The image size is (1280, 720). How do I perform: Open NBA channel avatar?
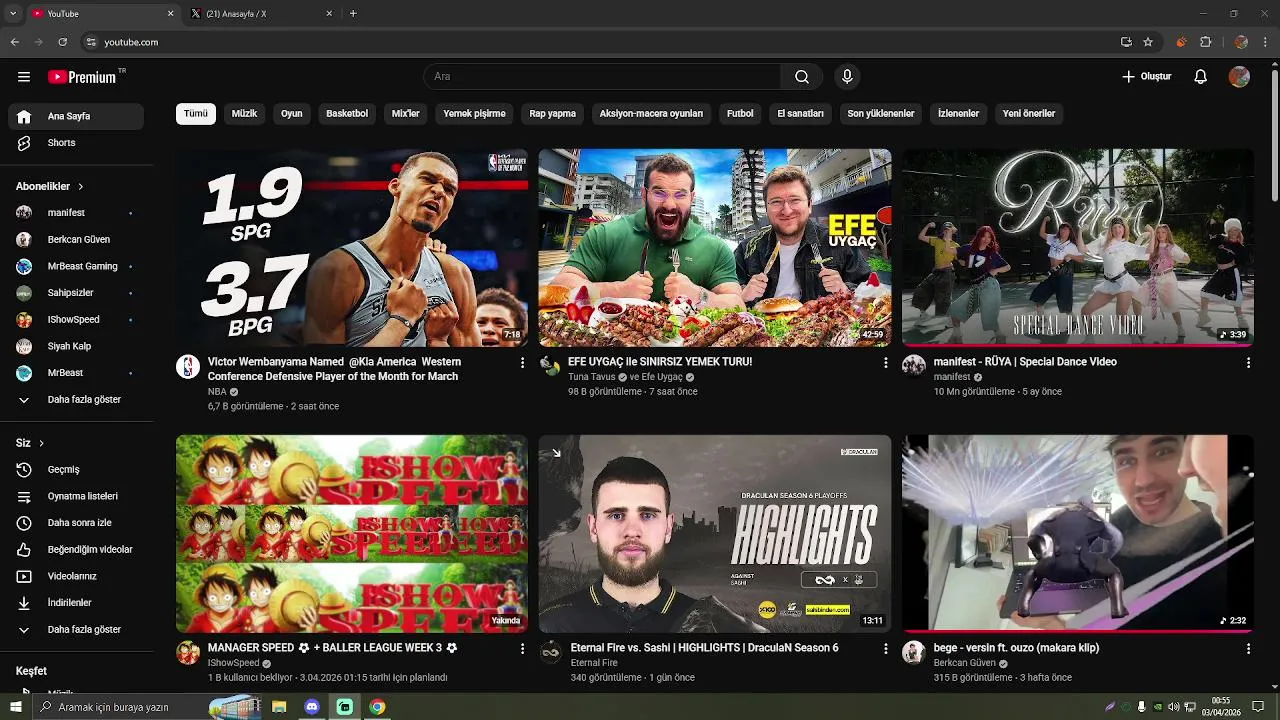point(188,367)
